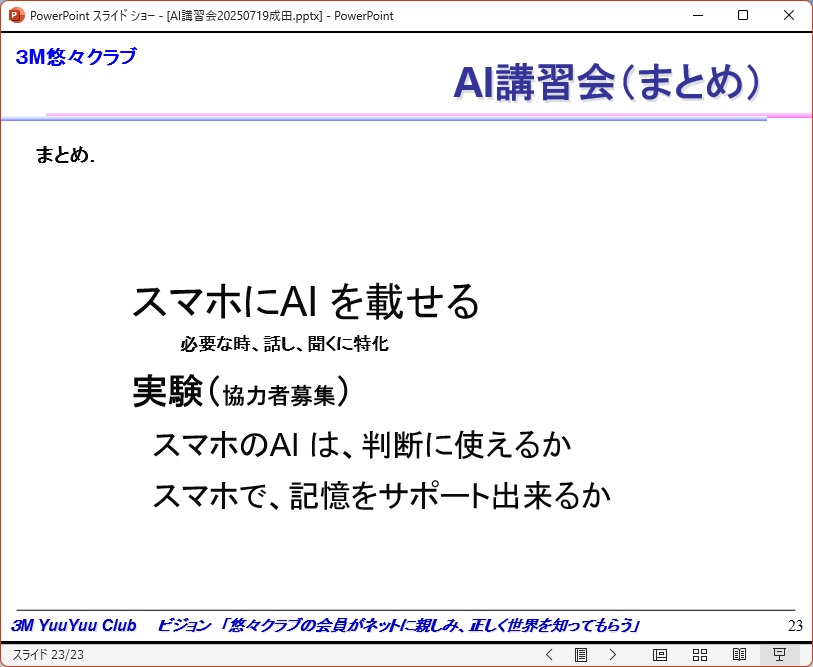
Task: Close the PowerPoint slide show window
Action: pos(789,15)
